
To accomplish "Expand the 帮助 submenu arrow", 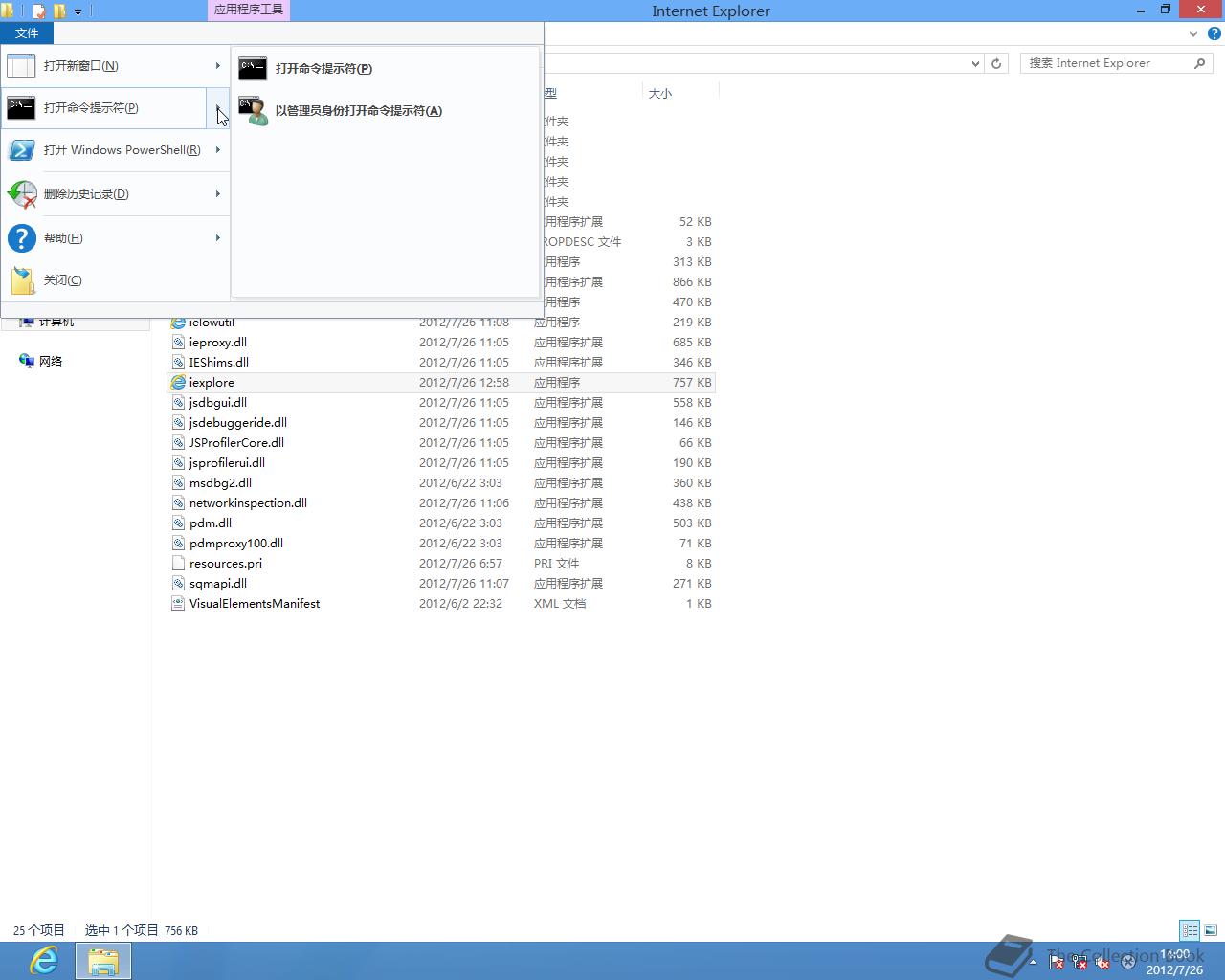I will (218, 238).
